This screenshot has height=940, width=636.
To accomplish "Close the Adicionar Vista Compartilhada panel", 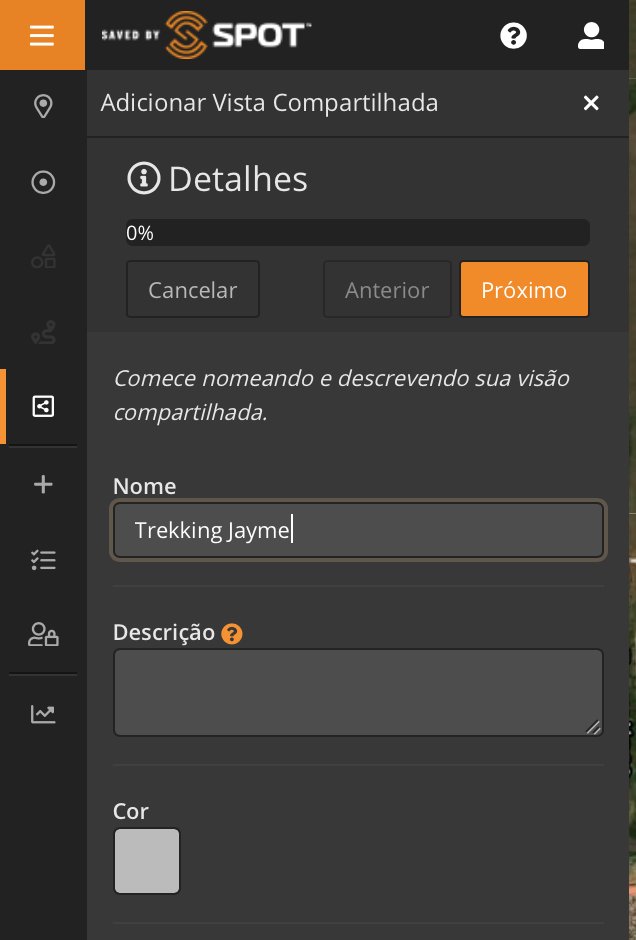I will pyautogui.click(x=591, y=103).
